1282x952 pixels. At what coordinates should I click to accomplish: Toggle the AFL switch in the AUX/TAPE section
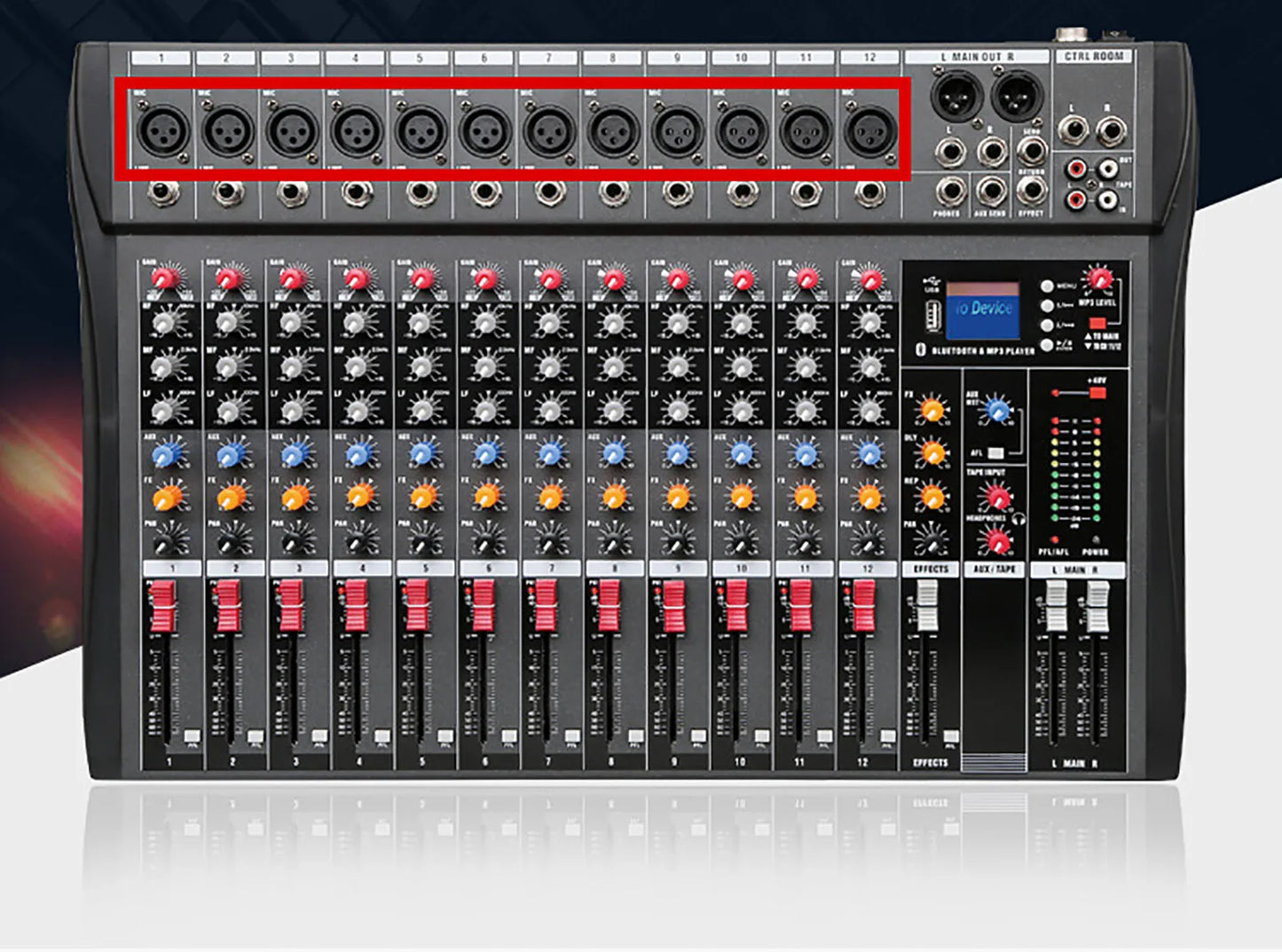(x=995, y=452)
